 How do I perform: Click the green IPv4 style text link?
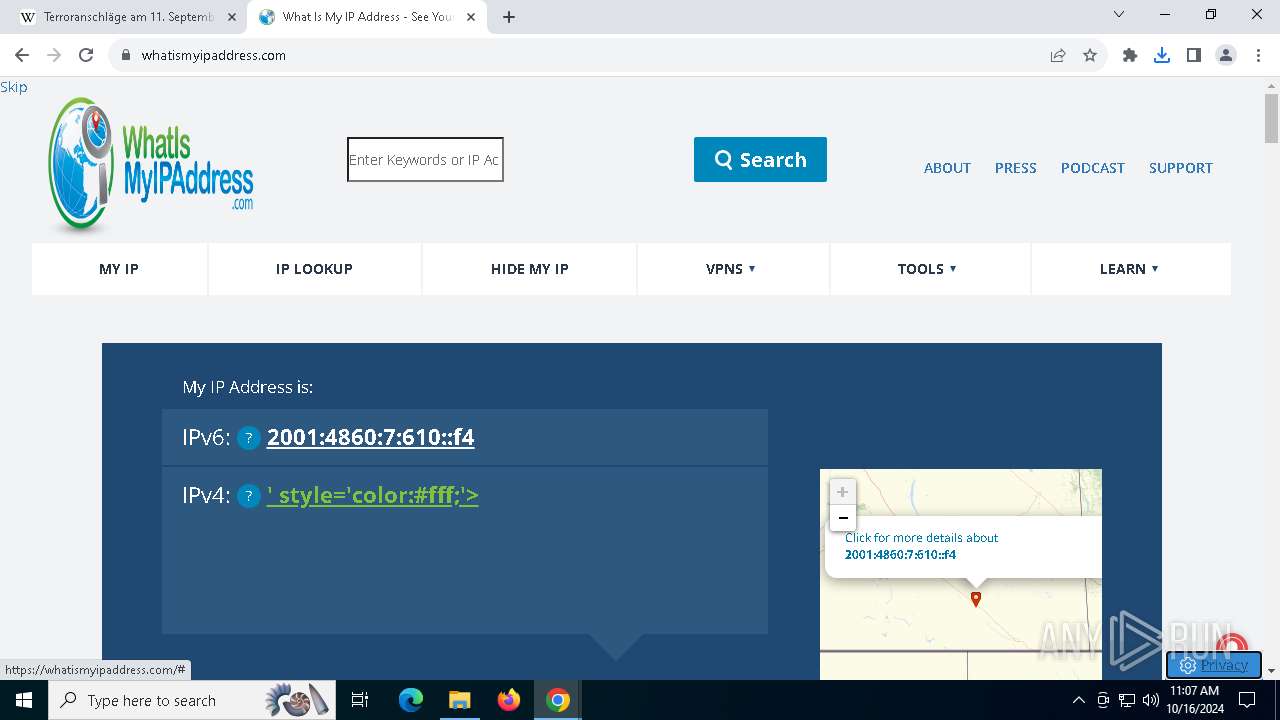pos(372,495)
